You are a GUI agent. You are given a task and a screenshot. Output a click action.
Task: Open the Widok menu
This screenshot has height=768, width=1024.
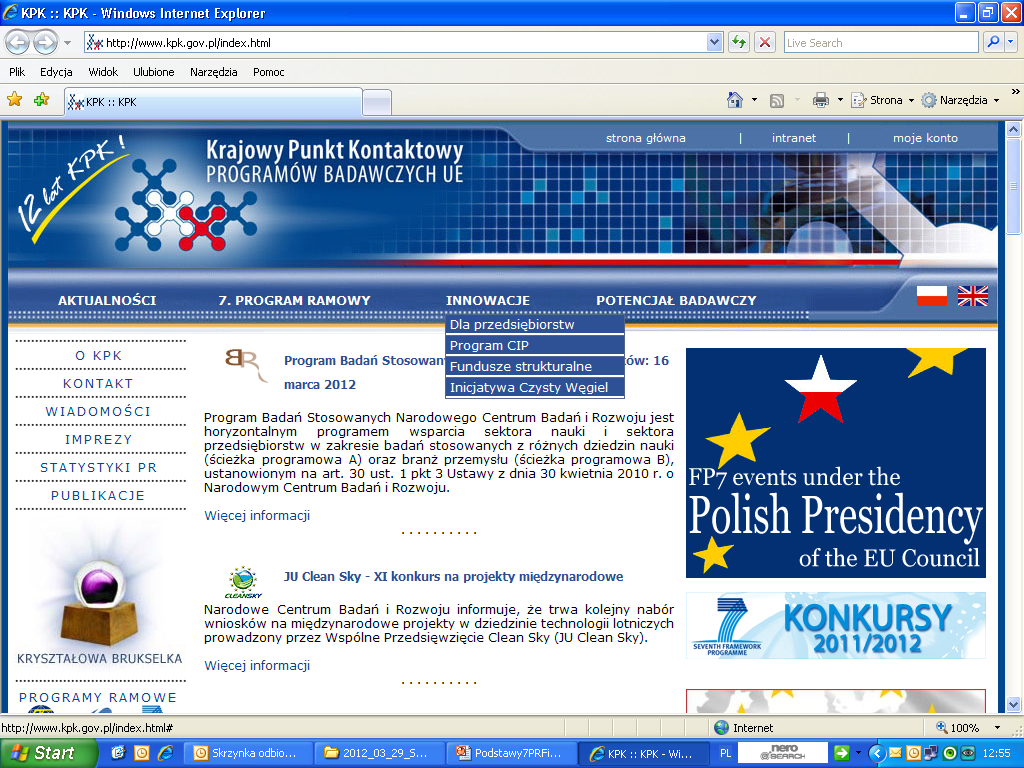[103, 72]
